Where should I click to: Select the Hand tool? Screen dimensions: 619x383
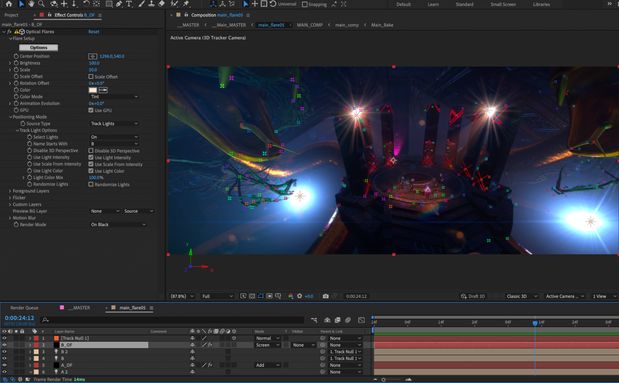click(x=31, y=4)
